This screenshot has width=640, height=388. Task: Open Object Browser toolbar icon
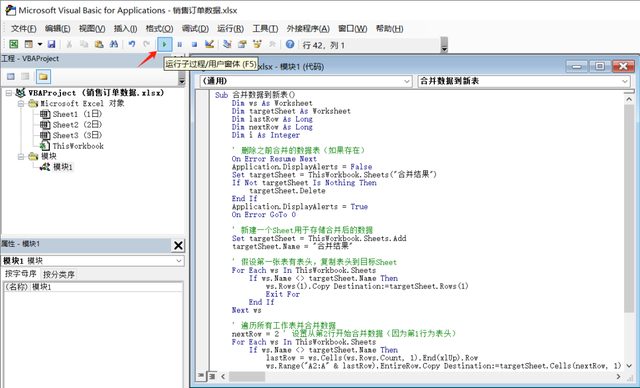tap(257, 44)
